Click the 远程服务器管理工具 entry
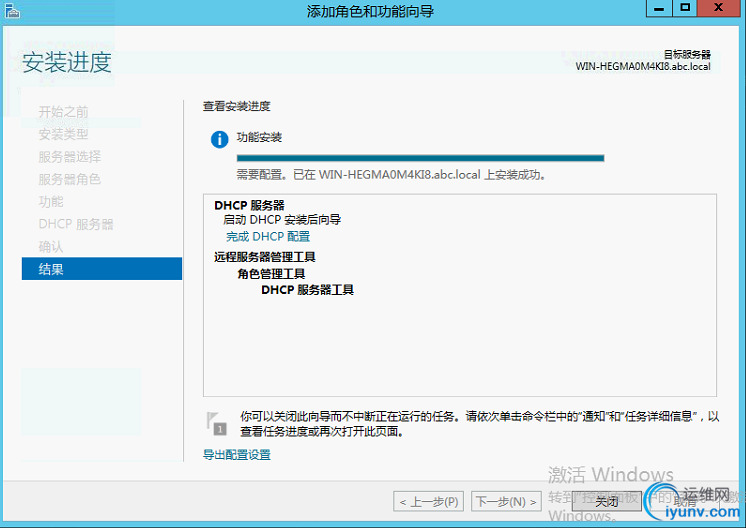Screen dimensions: 746x528 (x=265, y=257)
